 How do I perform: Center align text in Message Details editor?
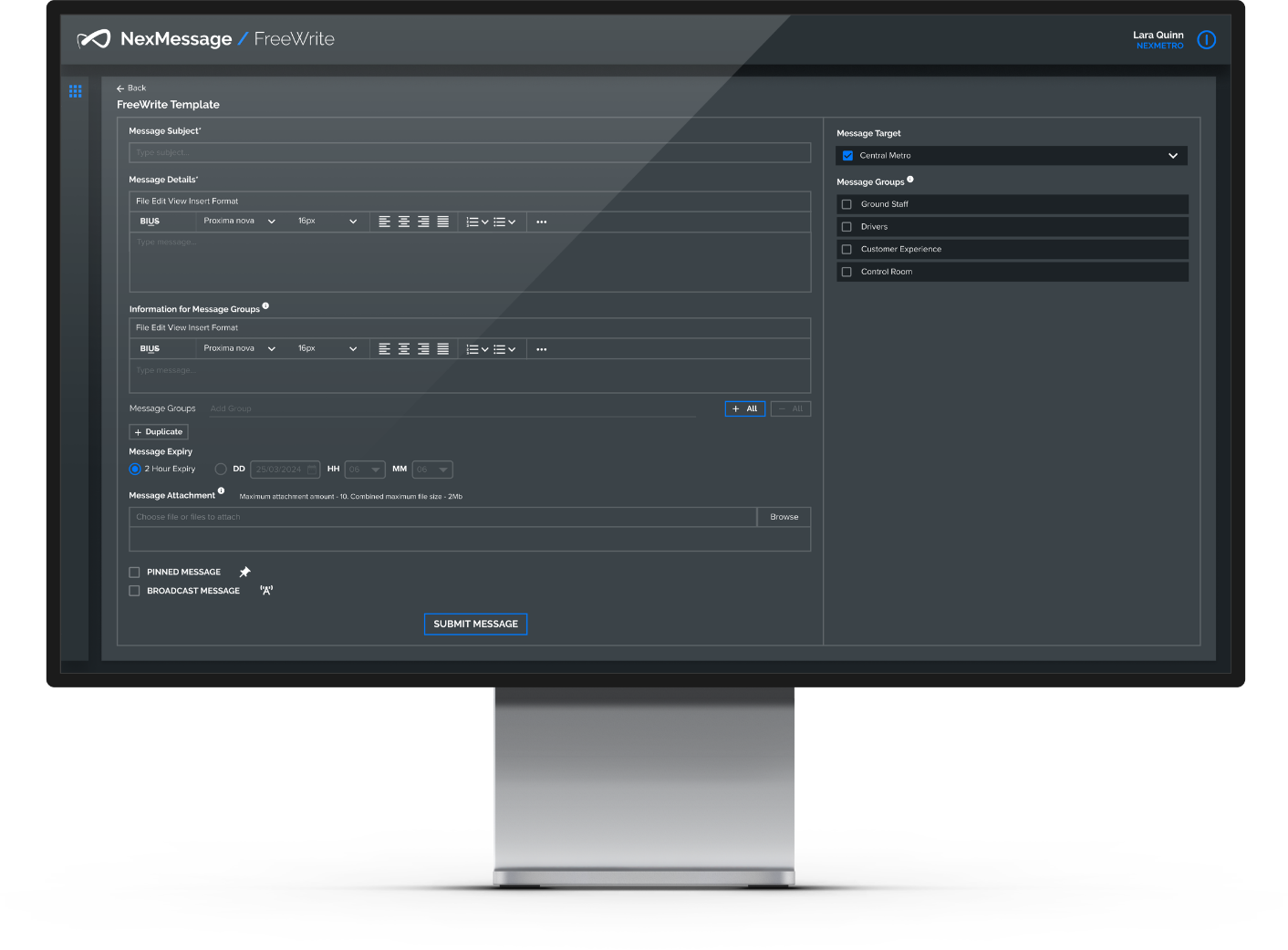pyautogui.click(x=403, y=222)
